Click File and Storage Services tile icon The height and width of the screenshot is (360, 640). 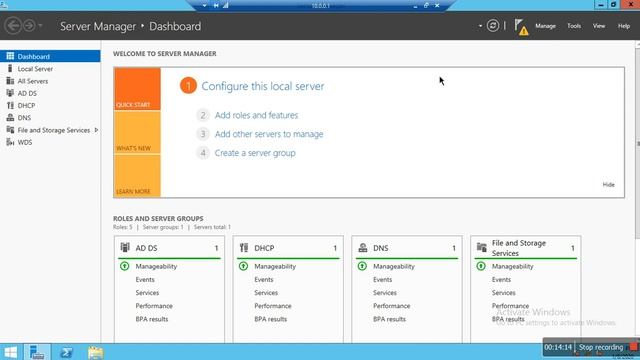(481, 247)
